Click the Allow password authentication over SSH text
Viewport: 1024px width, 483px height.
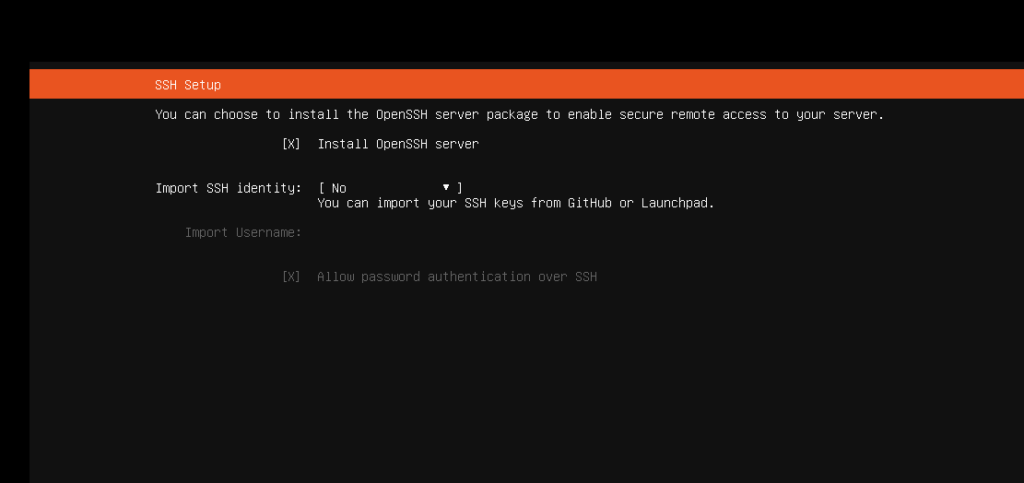(457, 277)
